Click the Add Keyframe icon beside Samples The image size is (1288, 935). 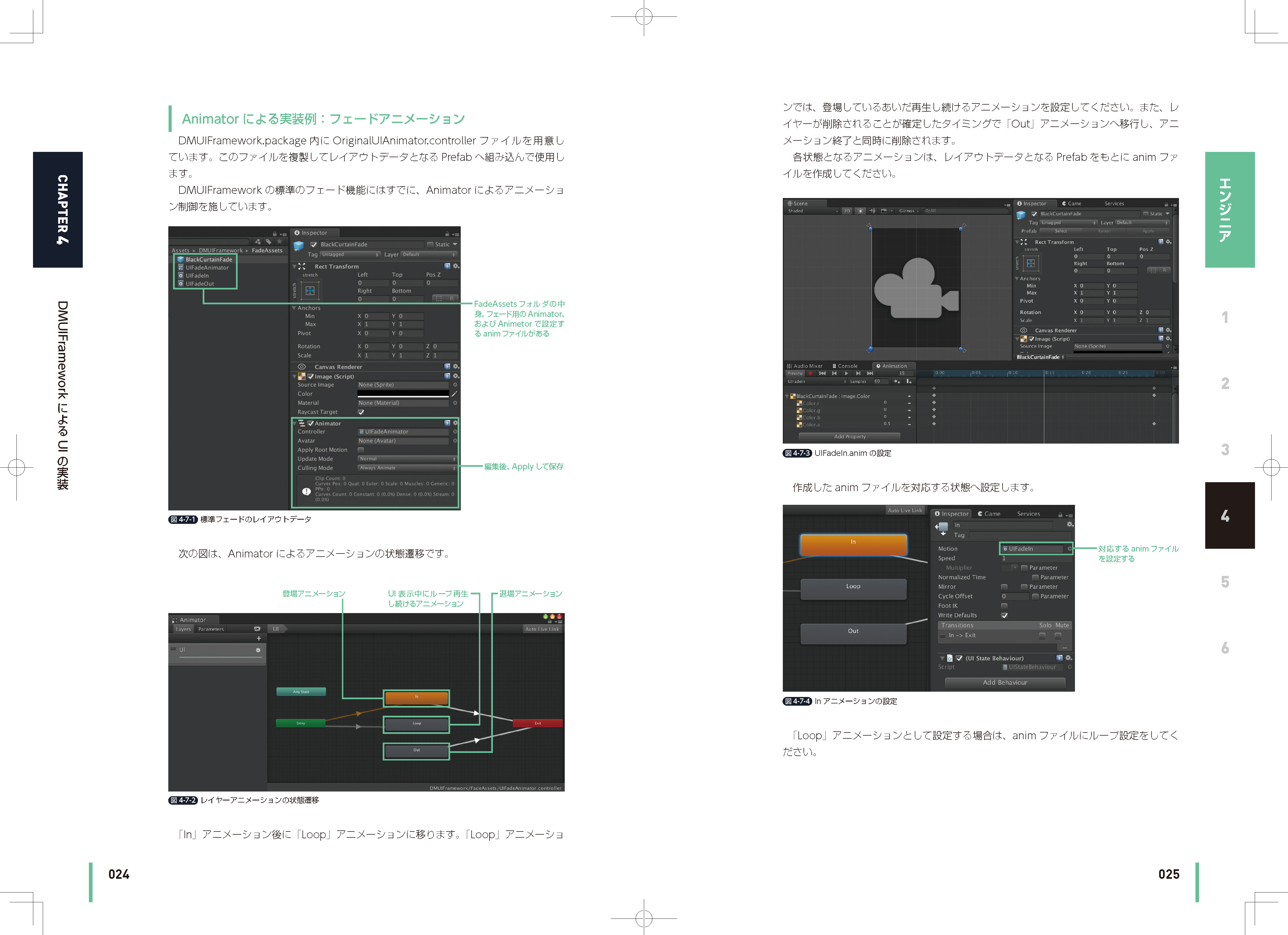coord(897,382)
